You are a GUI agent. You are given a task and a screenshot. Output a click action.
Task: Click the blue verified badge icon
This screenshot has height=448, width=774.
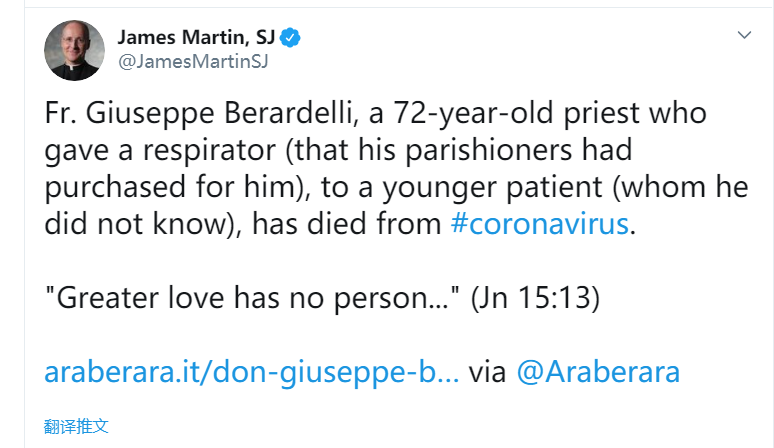(x=291, y=38)
